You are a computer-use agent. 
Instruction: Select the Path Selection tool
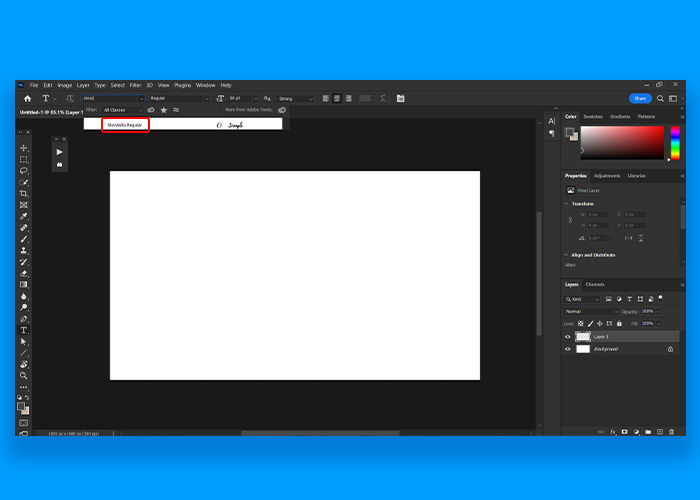[x=24, y=342]
